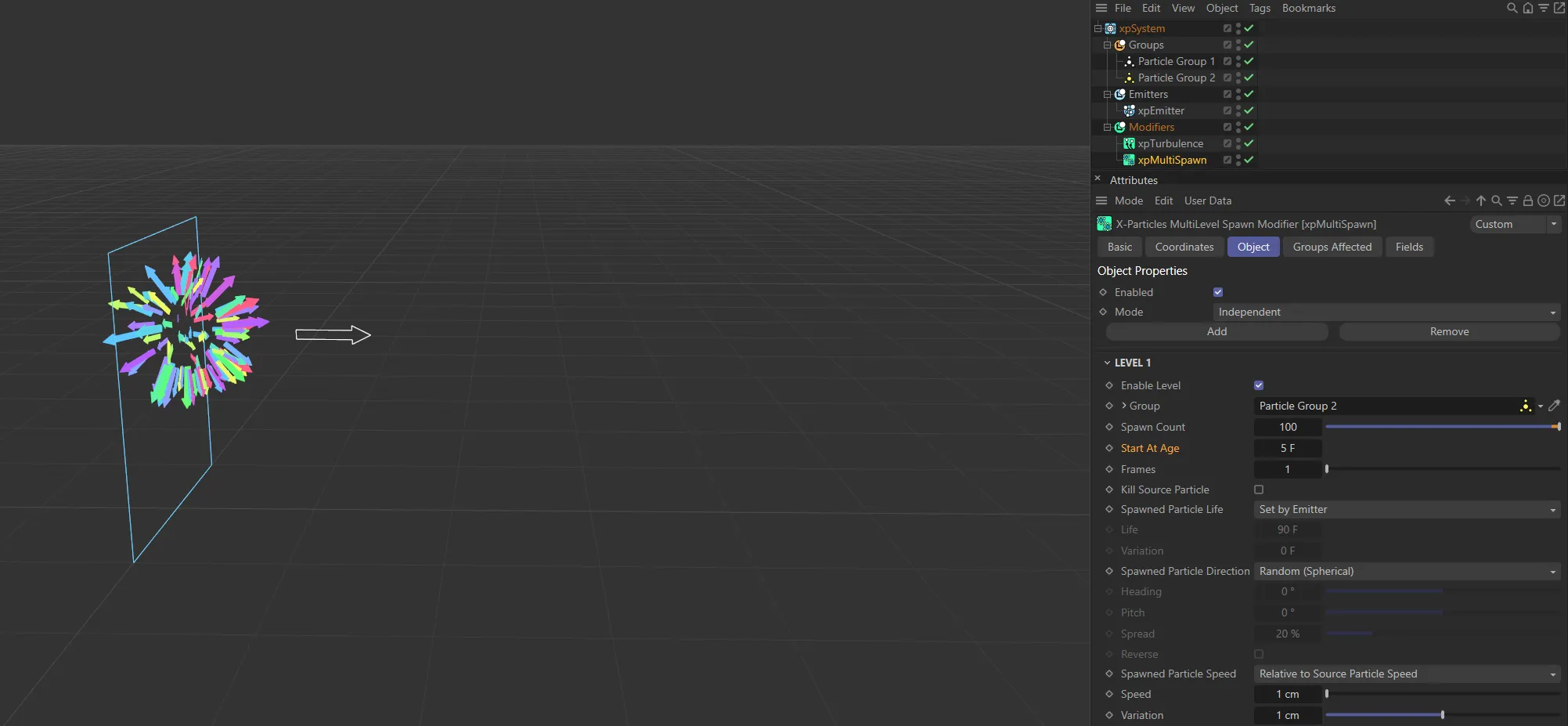1568x726 pixels.
Task: Click the Start At Age value field
Action: (x=1288, y=448)
